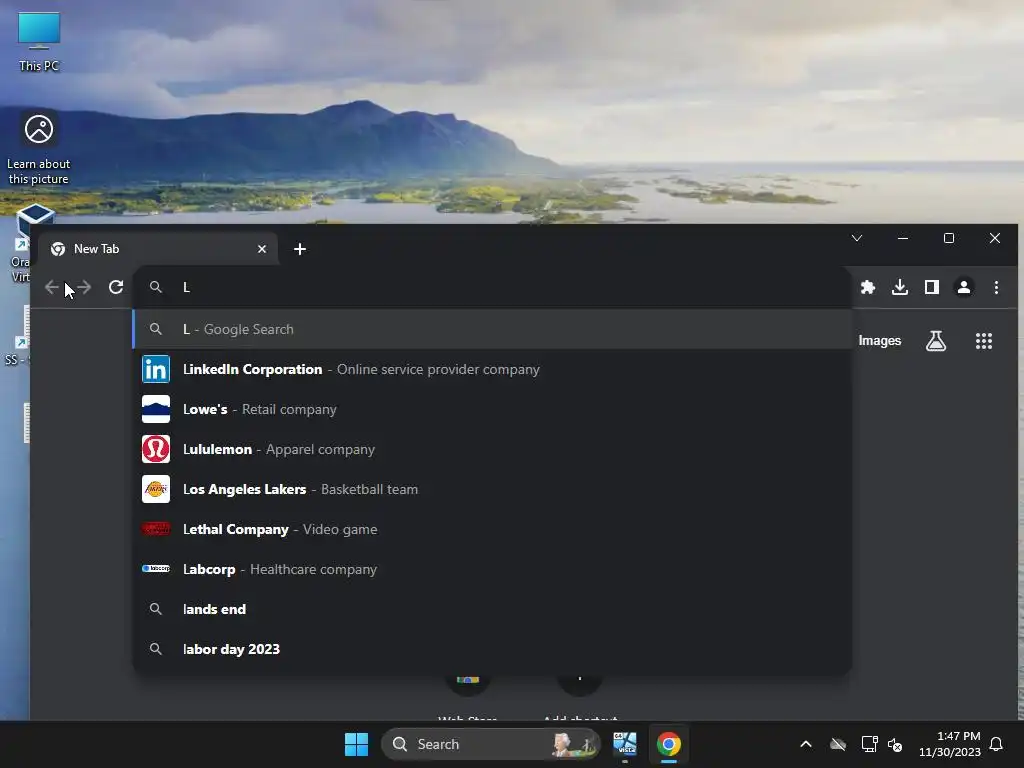This screenshot has height=768, width=1024.
Task: Open Chrome three-dot menu
Action: coord(997,287)
